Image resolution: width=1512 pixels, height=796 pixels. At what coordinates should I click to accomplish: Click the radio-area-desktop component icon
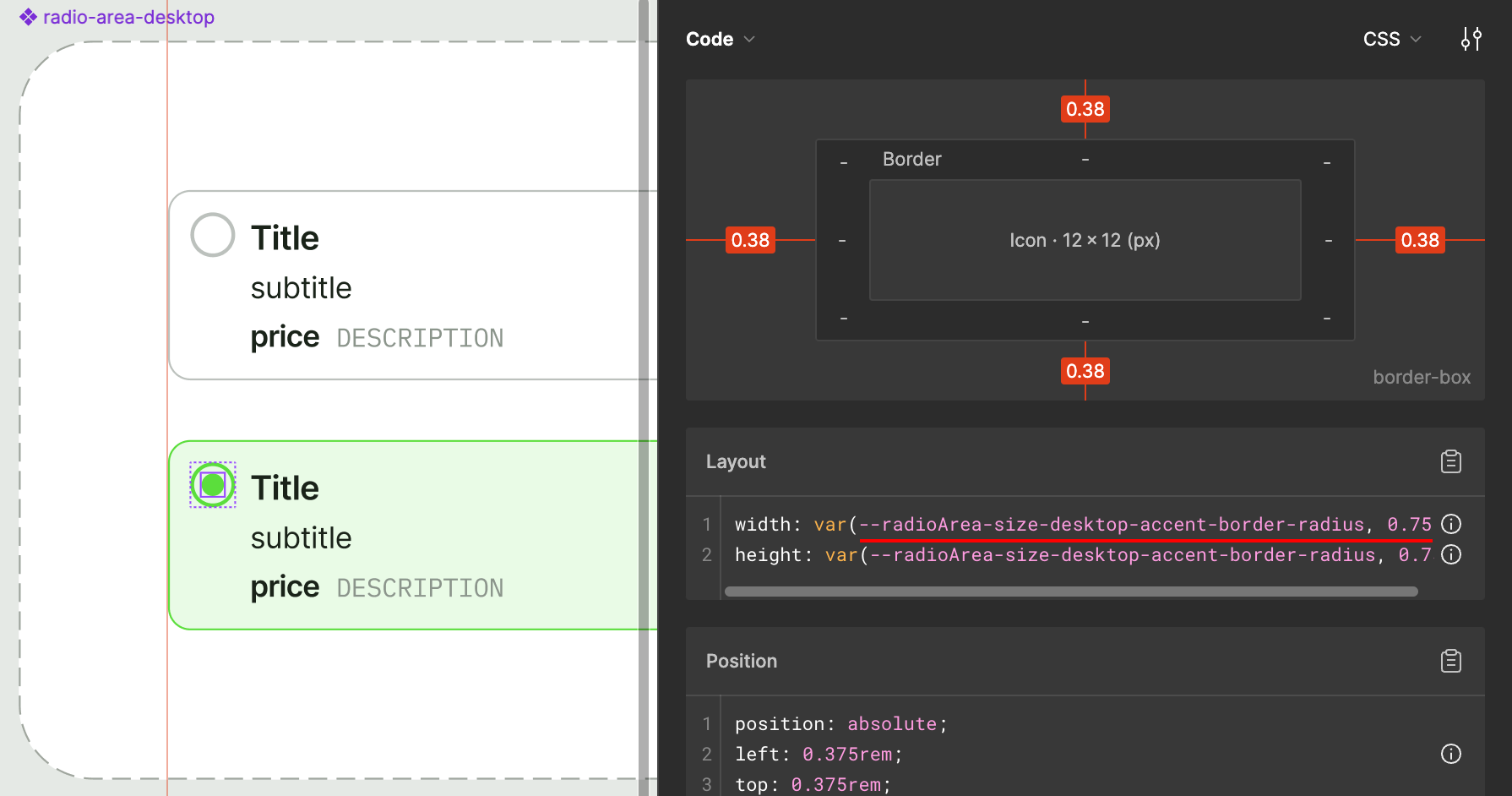click(x=29, y=17)
